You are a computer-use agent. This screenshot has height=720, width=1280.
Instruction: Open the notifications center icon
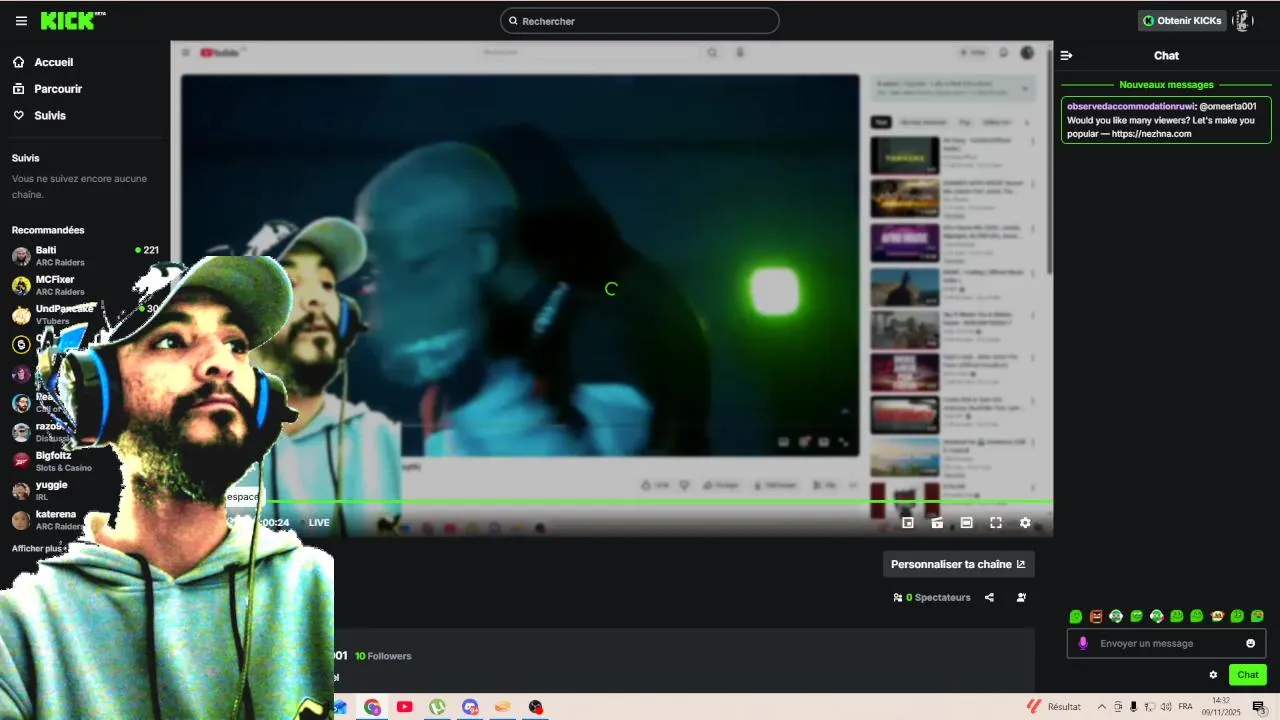click(1259, 707)
